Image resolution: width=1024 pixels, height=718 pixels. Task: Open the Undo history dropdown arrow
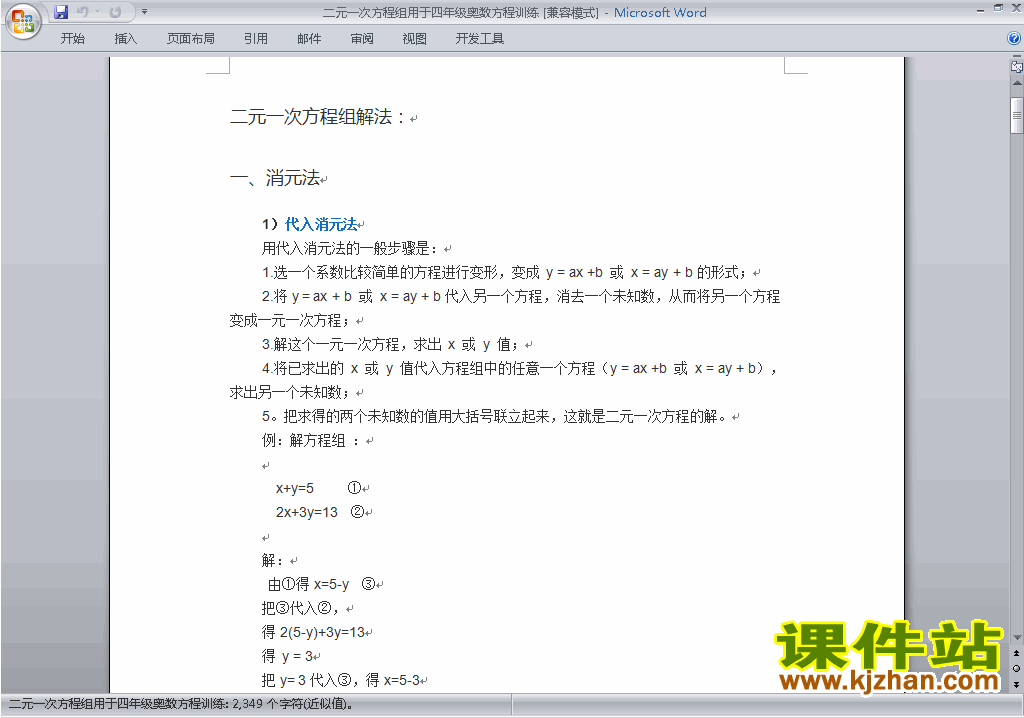point(97,12)
